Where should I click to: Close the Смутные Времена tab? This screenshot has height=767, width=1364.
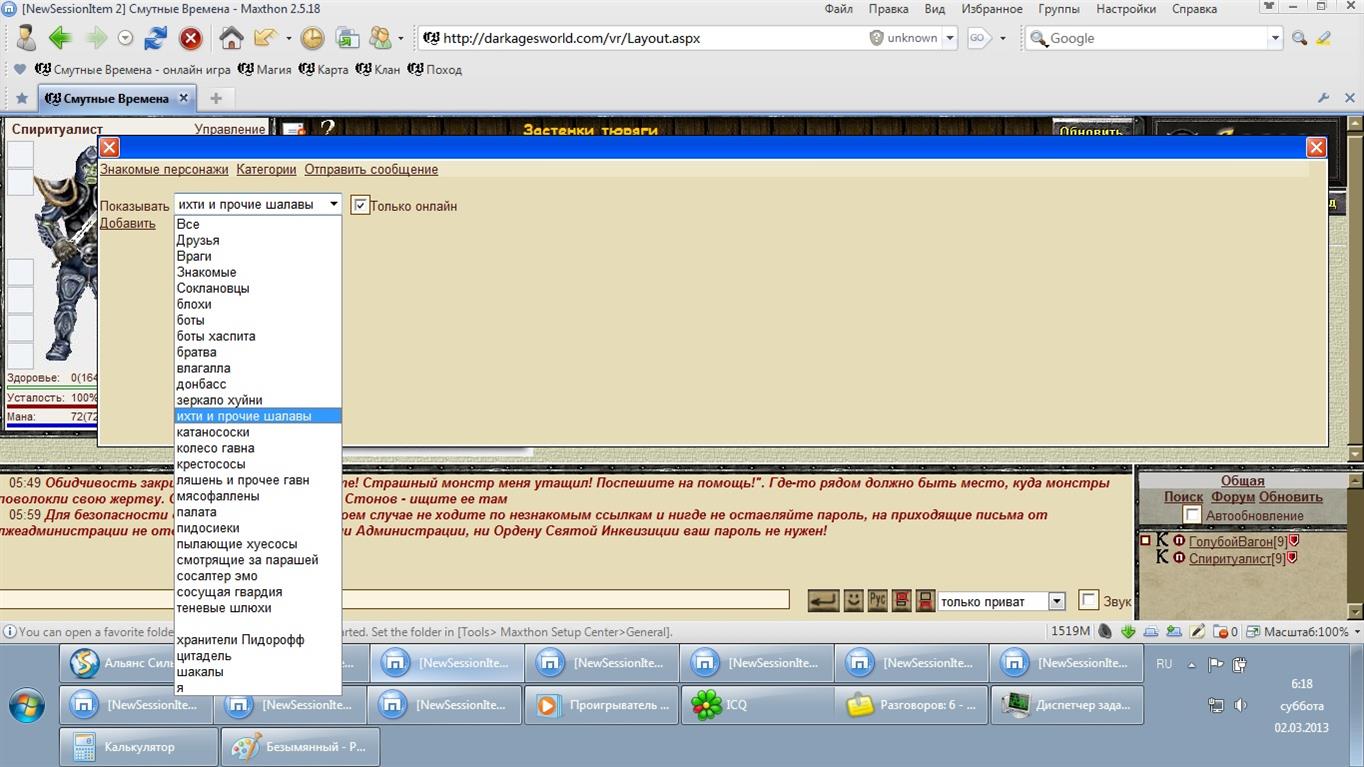(x=184, y=98)
